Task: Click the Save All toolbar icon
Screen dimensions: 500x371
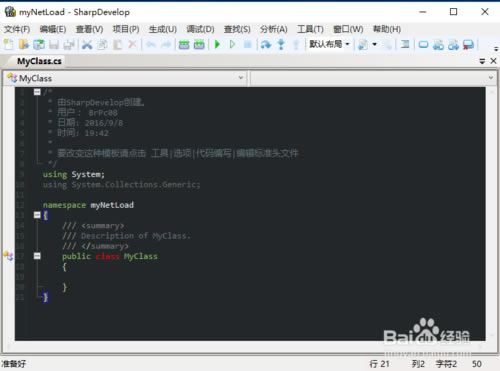Action: (69, 44)
